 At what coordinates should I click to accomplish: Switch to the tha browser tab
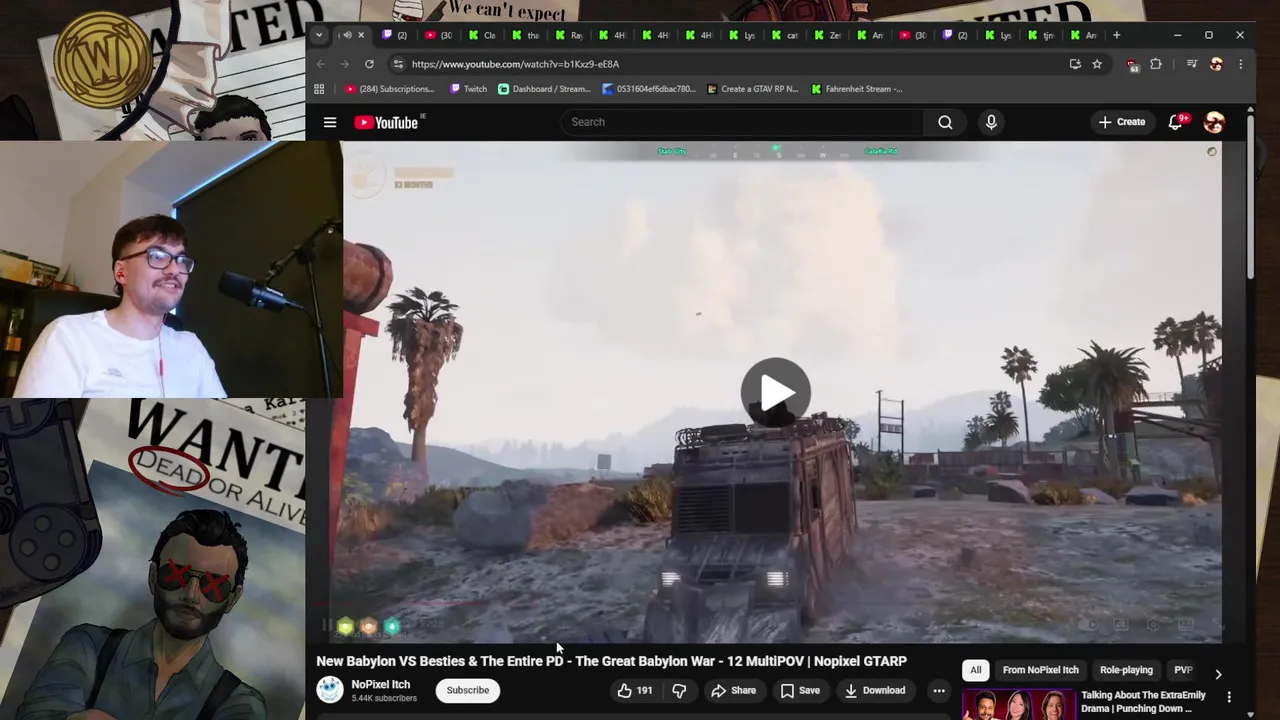coord(525,35)
